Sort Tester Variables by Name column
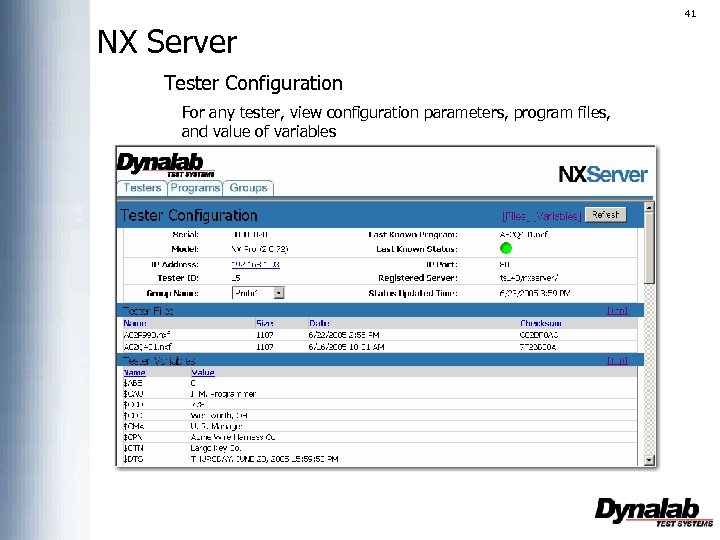 (x=135, y=372)
